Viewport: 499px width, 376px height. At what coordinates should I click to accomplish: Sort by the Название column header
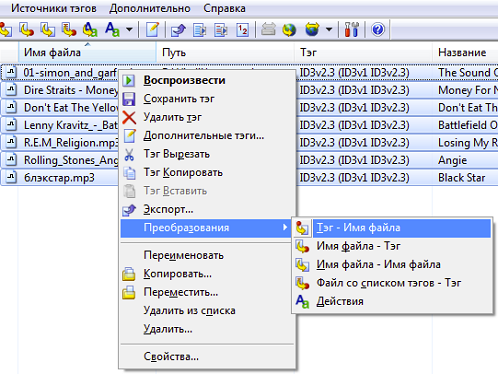[465, 53]
